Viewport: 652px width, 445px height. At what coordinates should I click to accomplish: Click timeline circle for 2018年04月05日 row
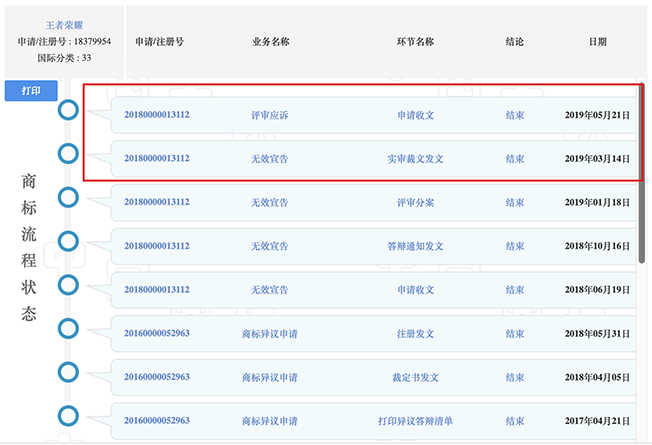(68, 372)
